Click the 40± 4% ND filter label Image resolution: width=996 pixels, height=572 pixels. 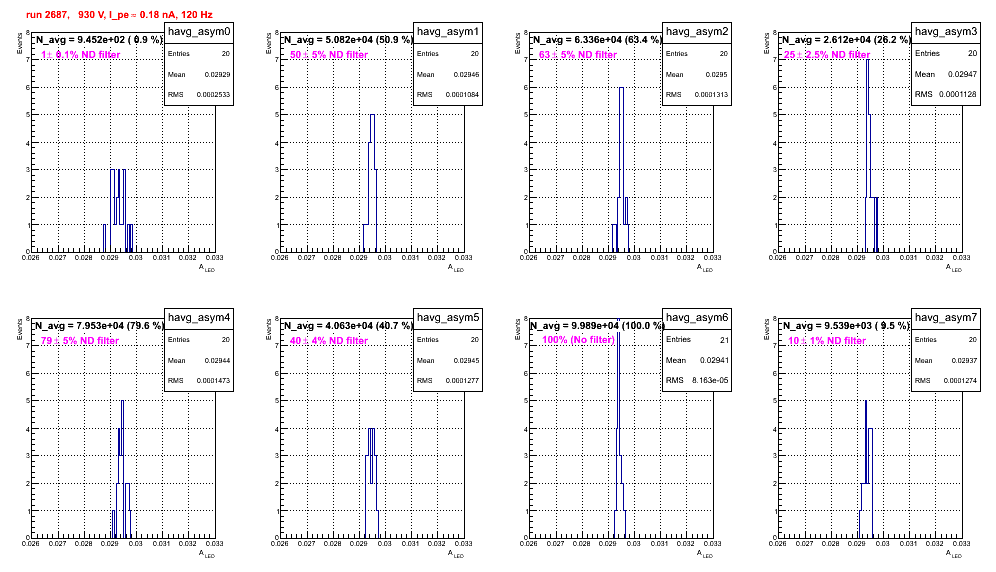pyautogui.click(x=328, y=341)
